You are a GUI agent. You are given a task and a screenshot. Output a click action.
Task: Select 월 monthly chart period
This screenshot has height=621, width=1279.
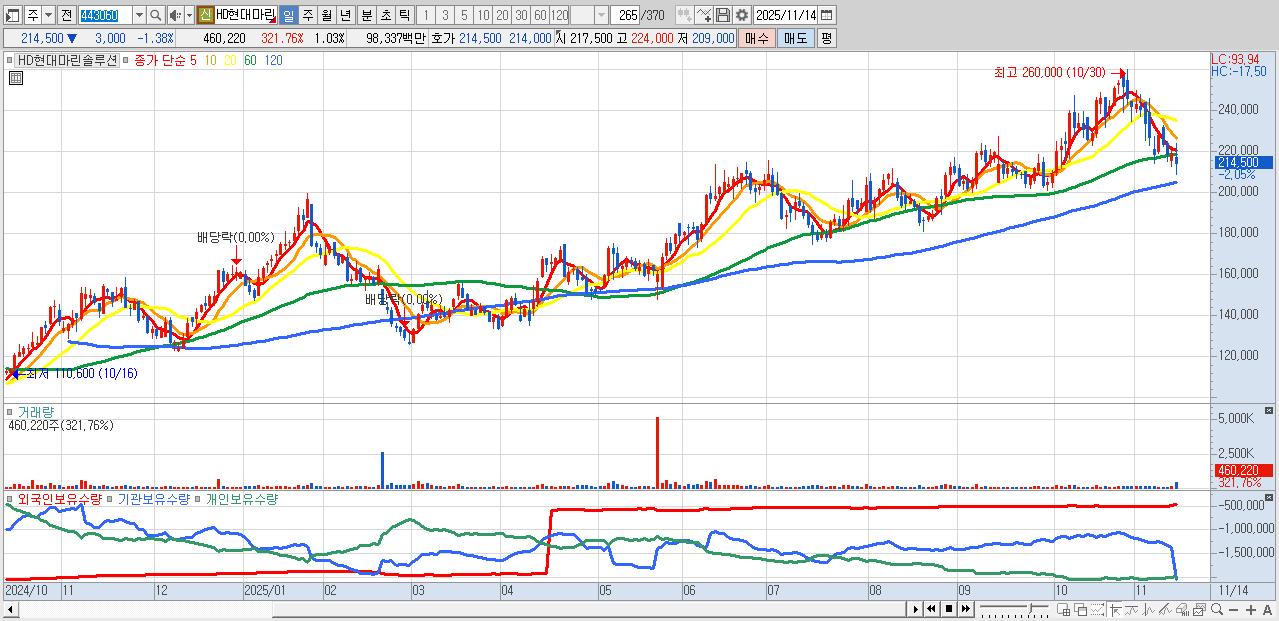(326, 15)
